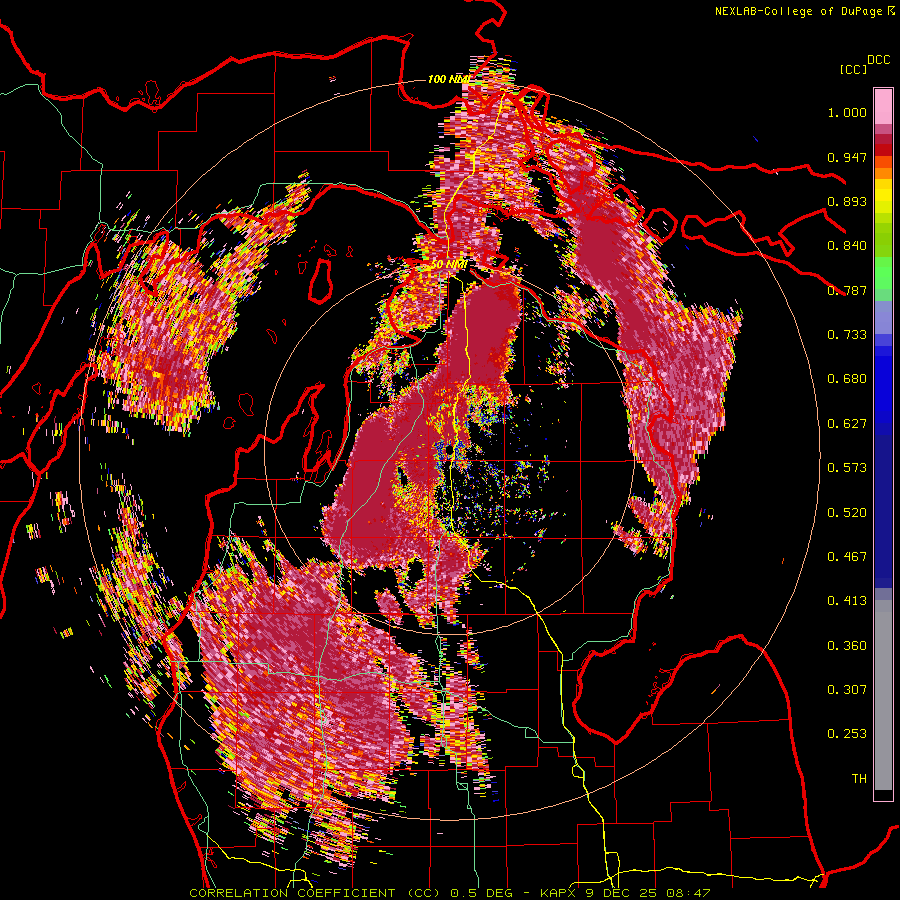
Task: Select the 0.733 scale value
Action: (847, 335)
